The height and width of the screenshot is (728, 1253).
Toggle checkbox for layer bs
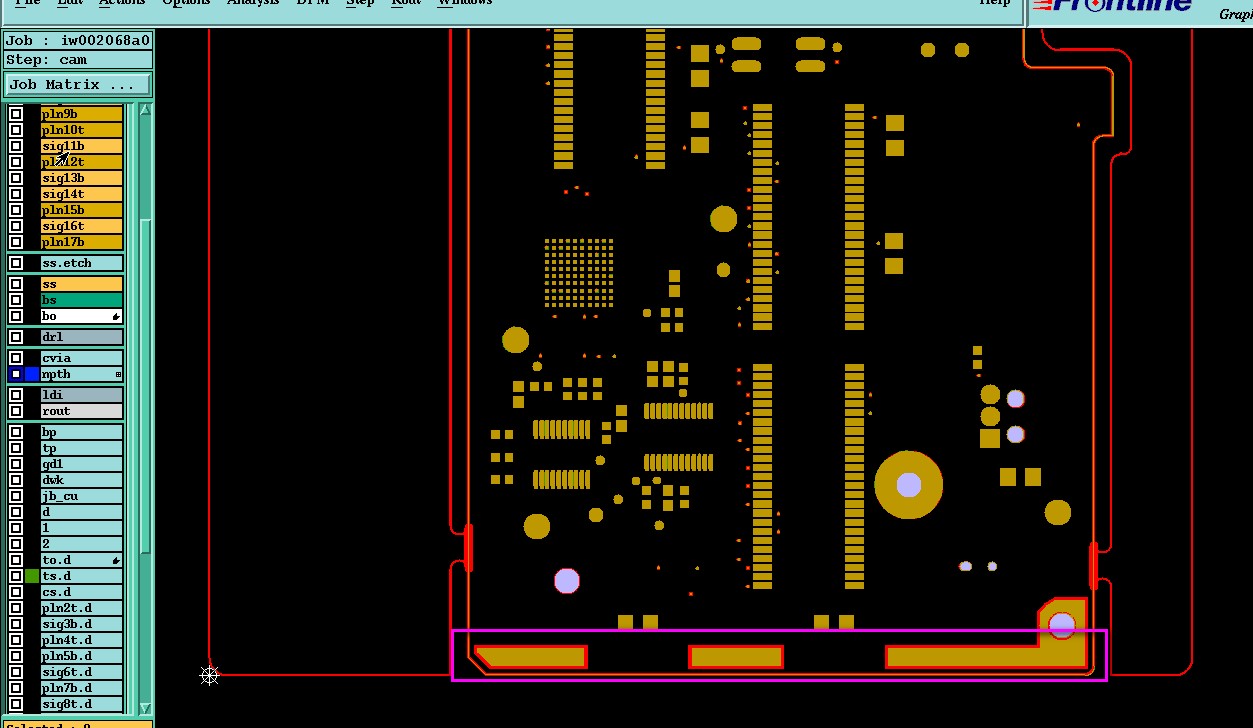tap(16, 300)
